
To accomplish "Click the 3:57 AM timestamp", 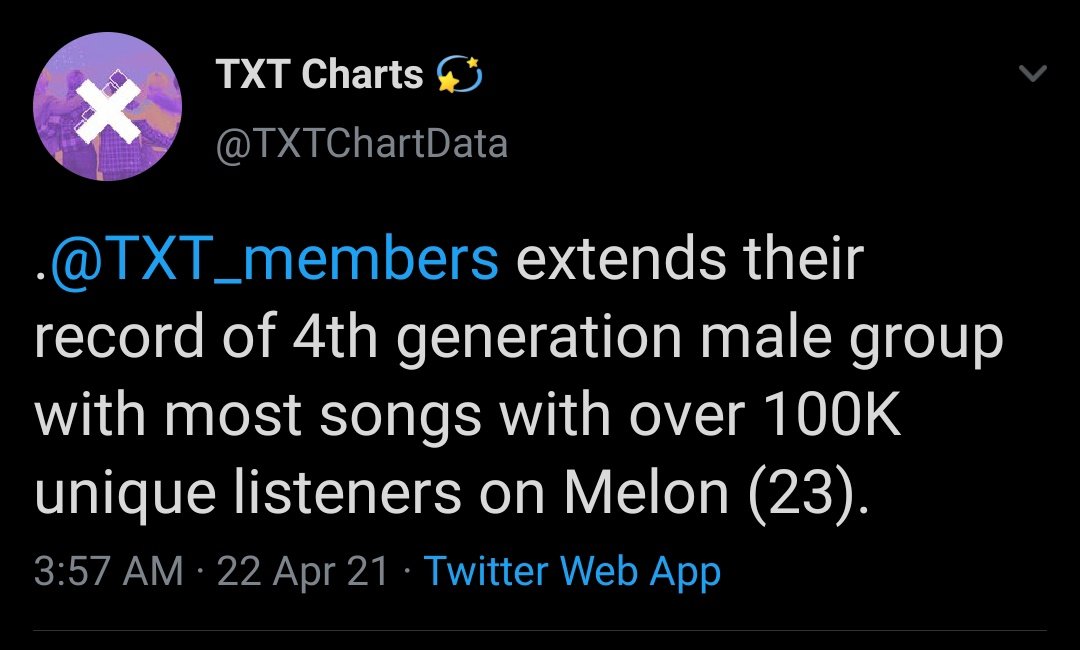I will (109, 572).
